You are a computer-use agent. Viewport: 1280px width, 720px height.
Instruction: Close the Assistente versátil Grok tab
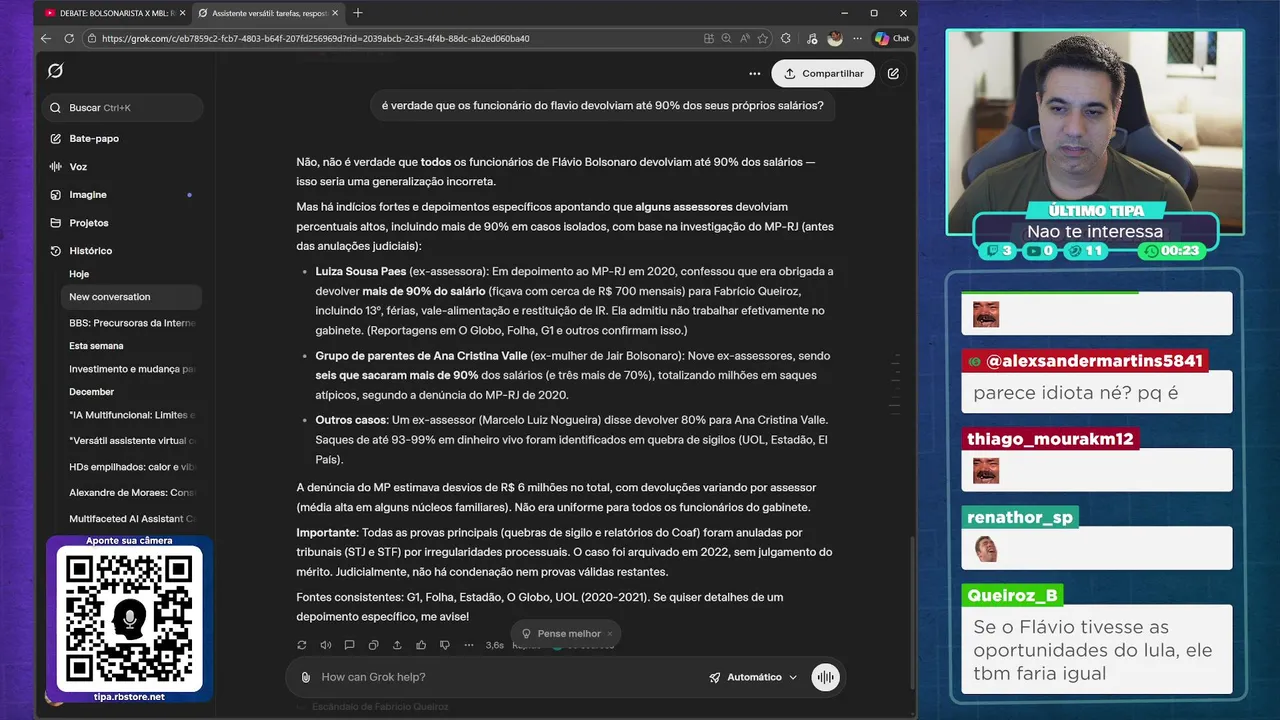(x=335, y=13)
